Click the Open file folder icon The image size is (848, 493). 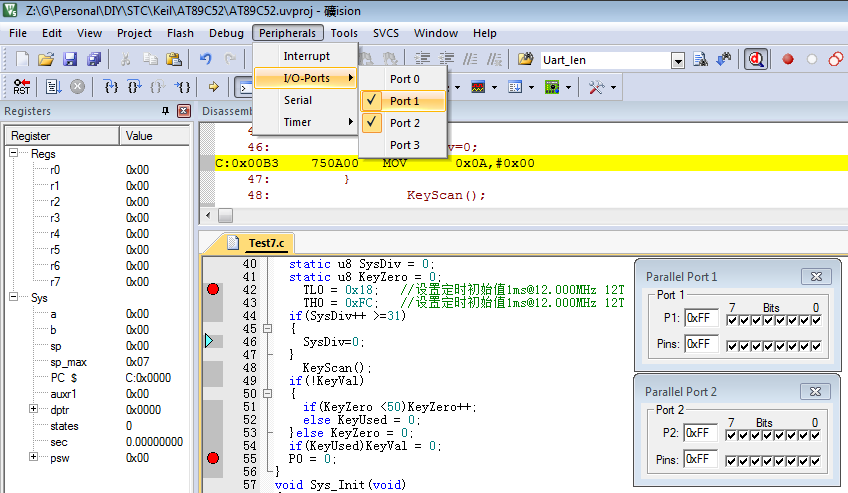[x=46, y=59]
